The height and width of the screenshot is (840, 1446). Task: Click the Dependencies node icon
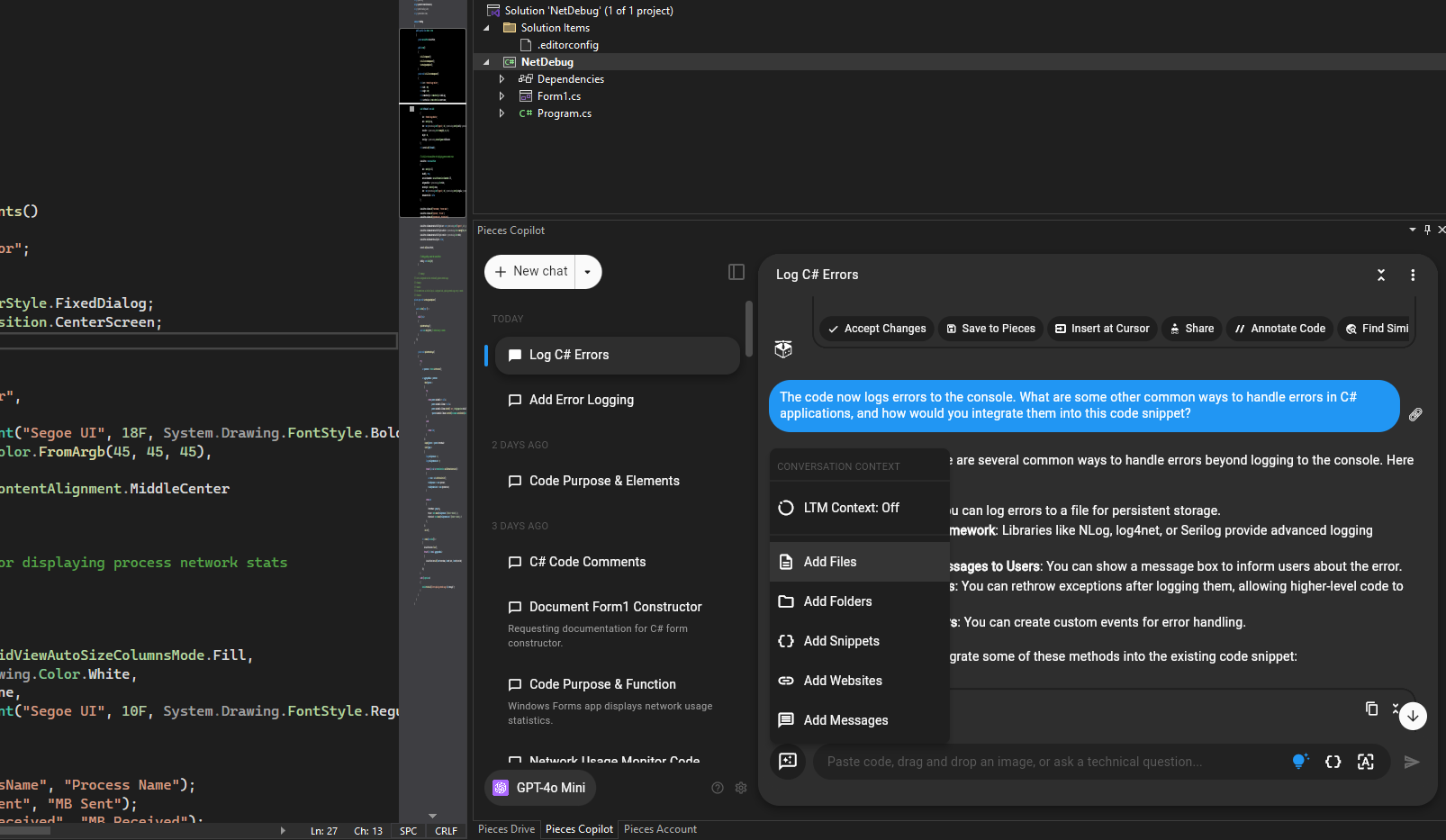tap(526, 79)
